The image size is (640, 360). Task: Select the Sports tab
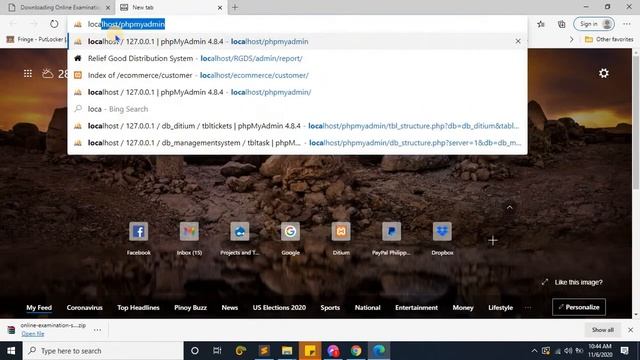[x=330, y=307]
